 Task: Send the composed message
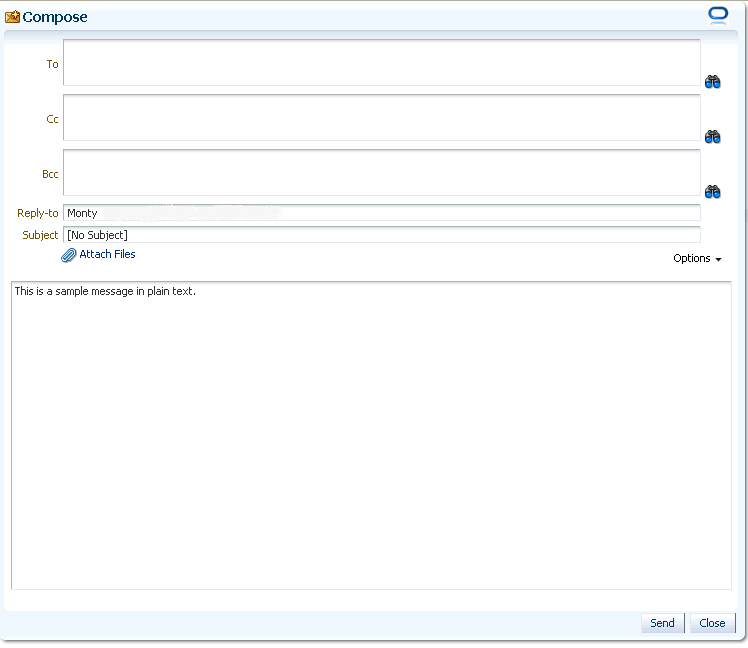662,623
